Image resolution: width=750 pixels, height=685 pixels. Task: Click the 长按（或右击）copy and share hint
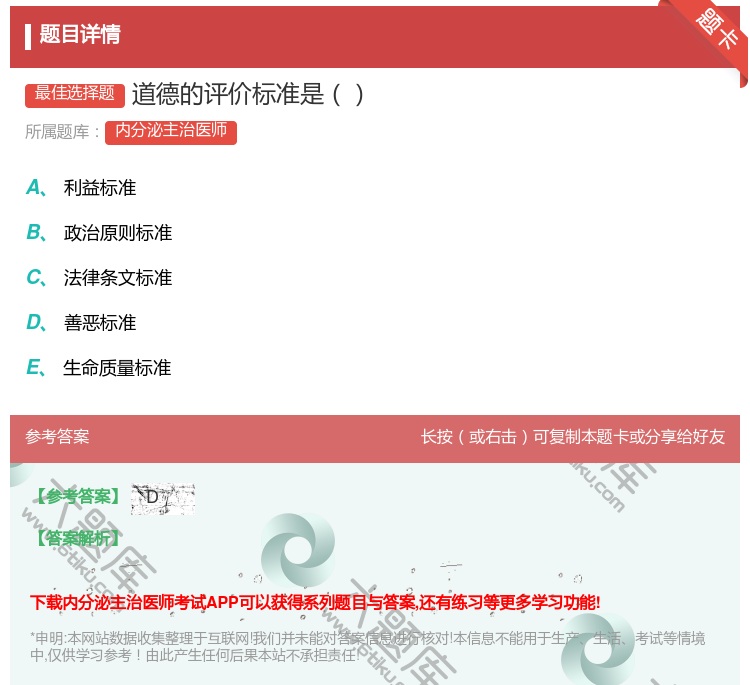[573, 437]
